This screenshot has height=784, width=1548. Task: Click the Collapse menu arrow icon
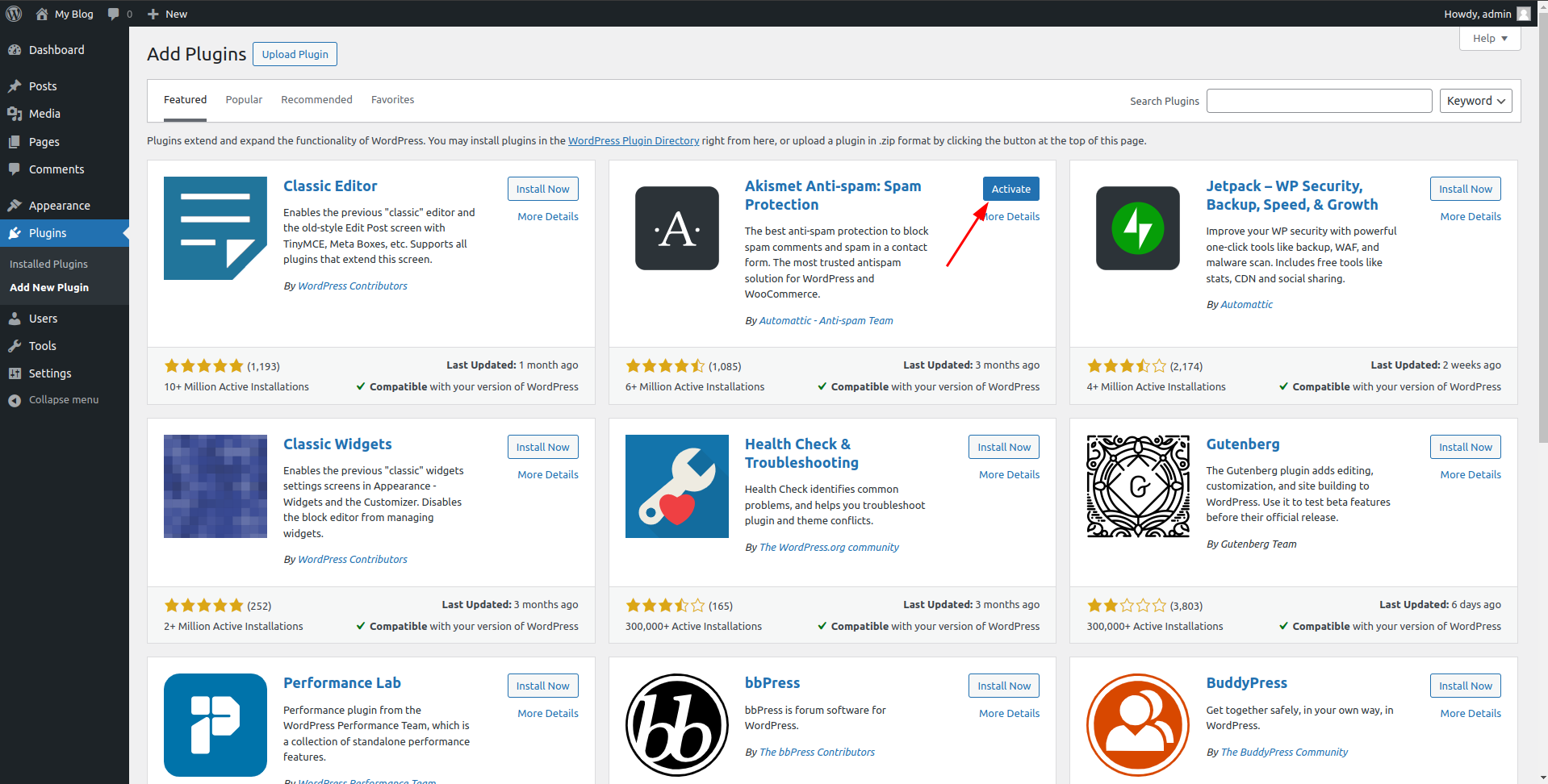15,400
